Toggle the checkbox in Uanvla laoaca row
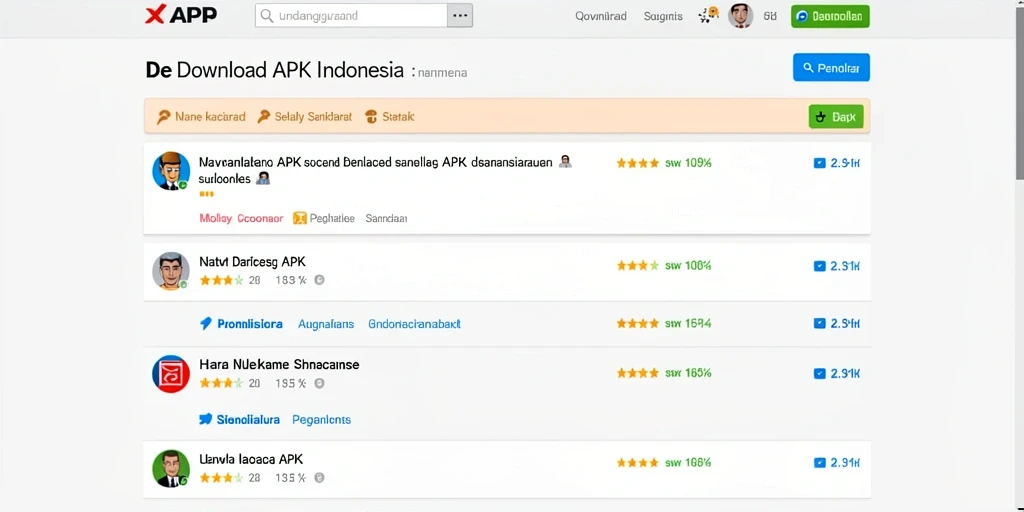The width and height of the screenshot is (1024, 512). 820,463
